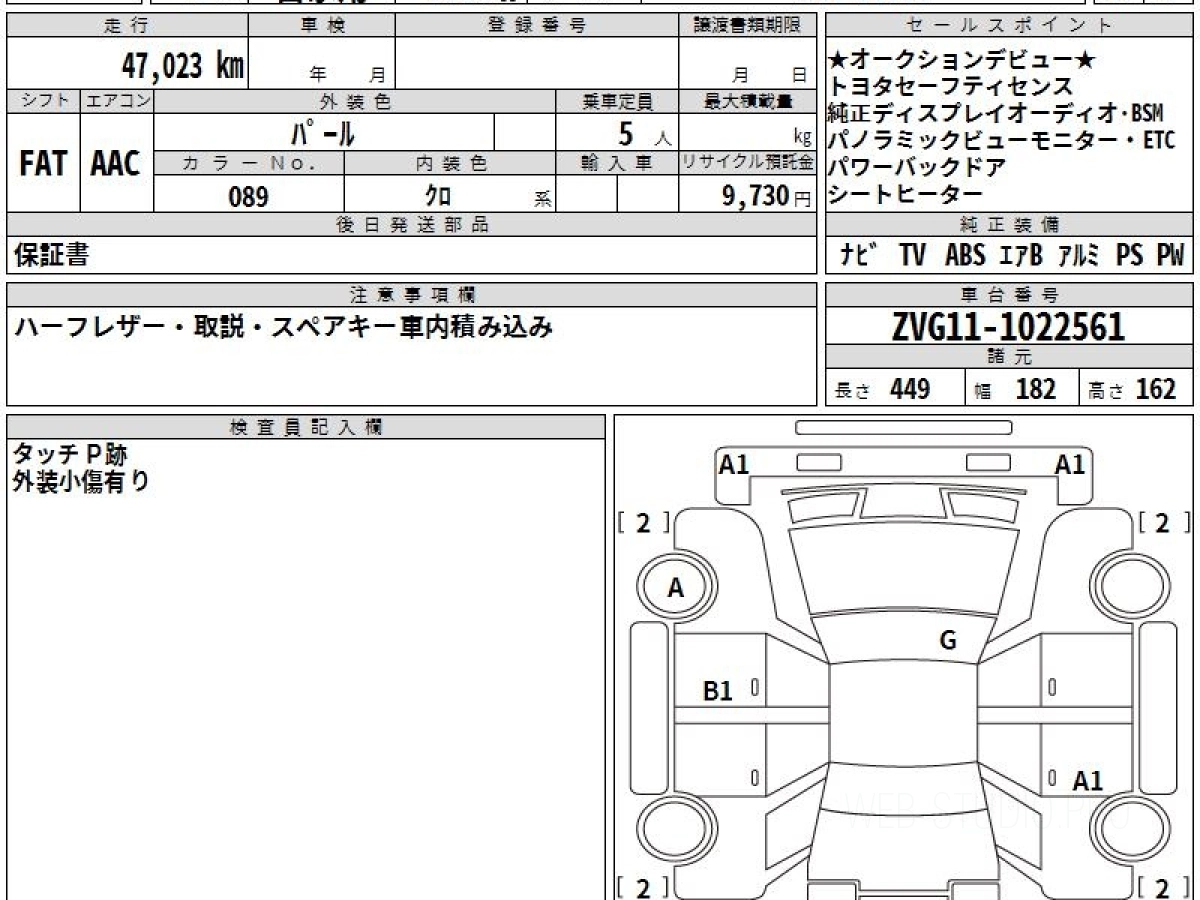The image size is (1200, 900).
Task: Click the カラーNo. header
Action: pyautogui.click(x=249, y=163)
